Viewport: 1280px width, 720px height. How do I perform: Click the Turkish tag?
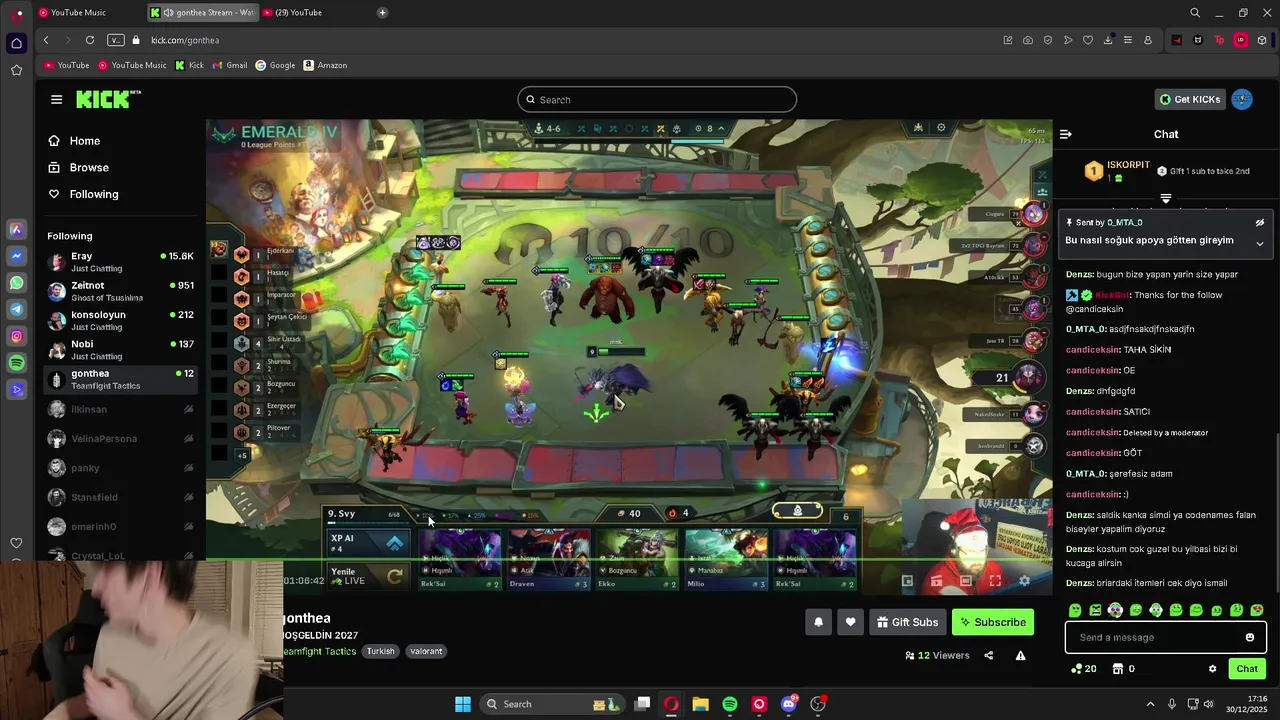380,651
